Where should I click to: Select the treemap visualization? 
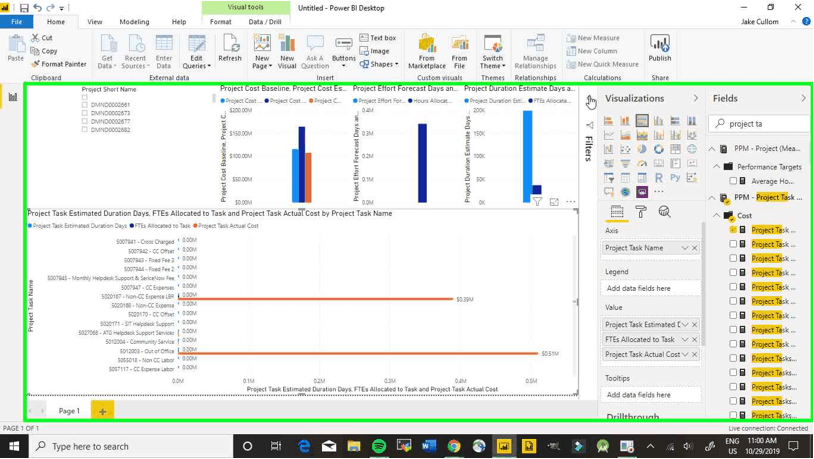click(x=675, y=149)
